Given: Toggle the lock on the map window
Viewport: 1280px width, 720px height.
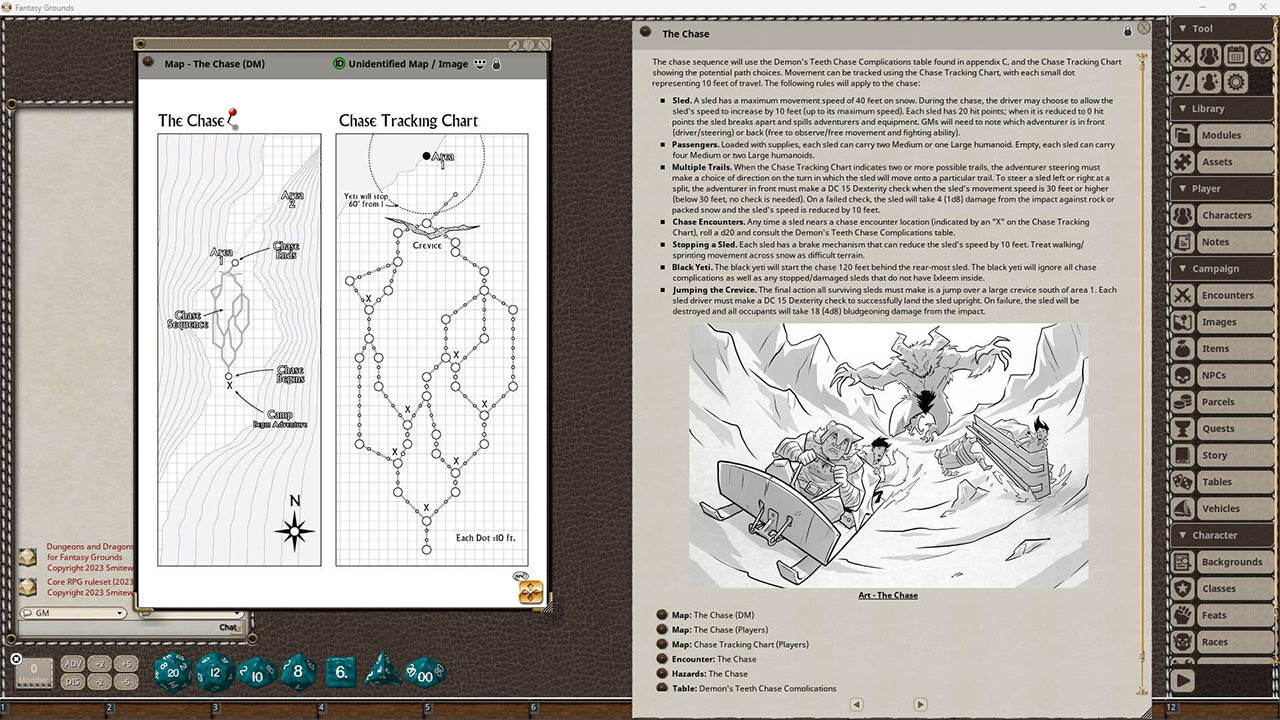Looking at the screenshot, I should 496,64.
